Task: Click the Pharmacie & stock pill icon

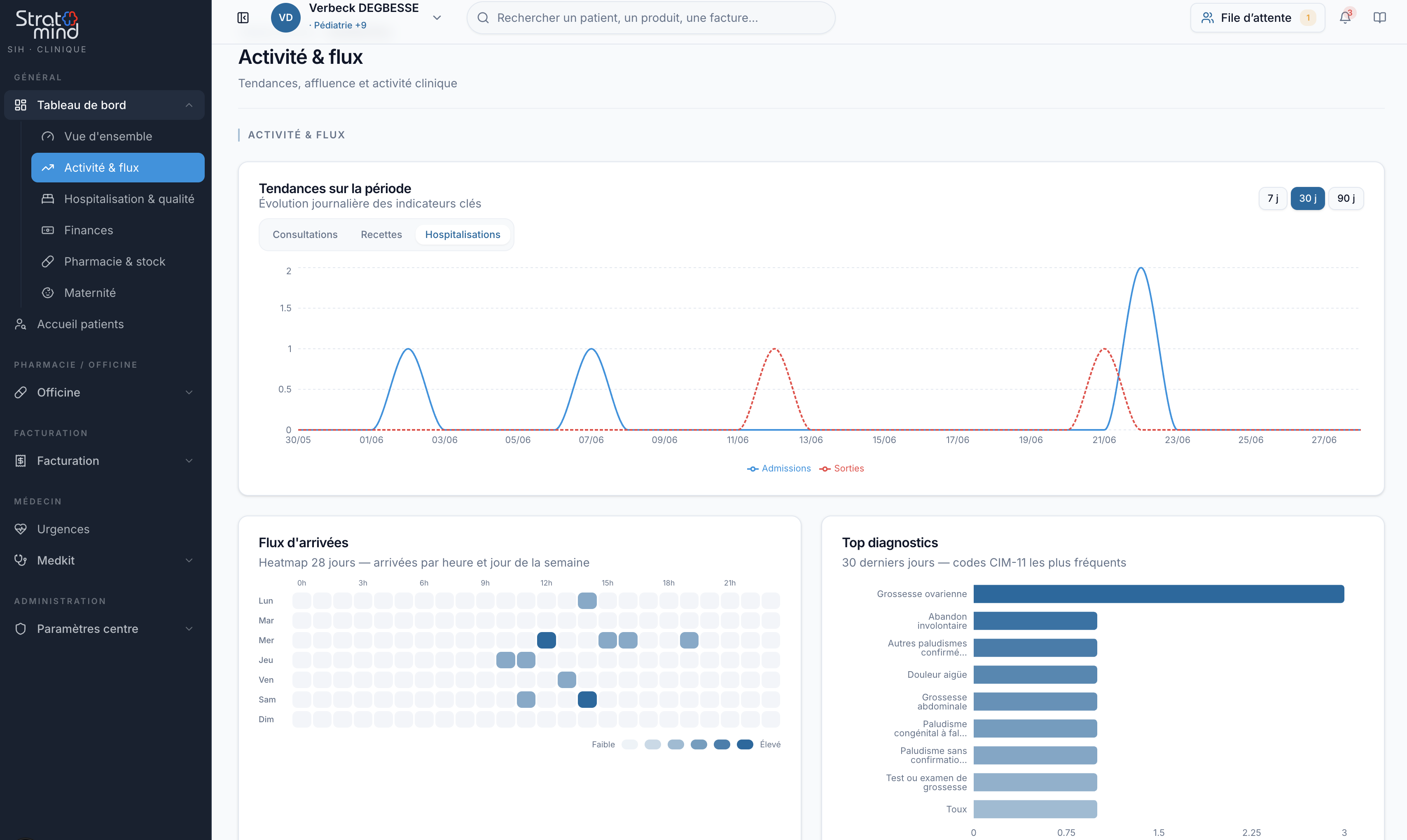Action: [48, 261]
